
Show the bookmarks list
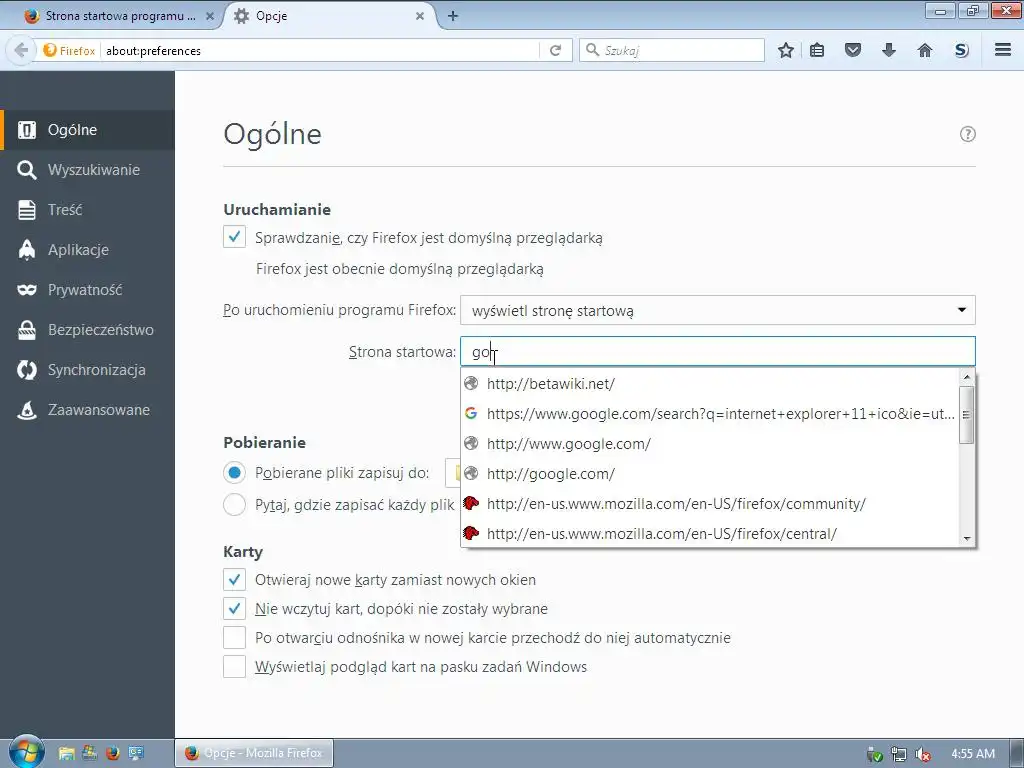(x=817, y=50)
